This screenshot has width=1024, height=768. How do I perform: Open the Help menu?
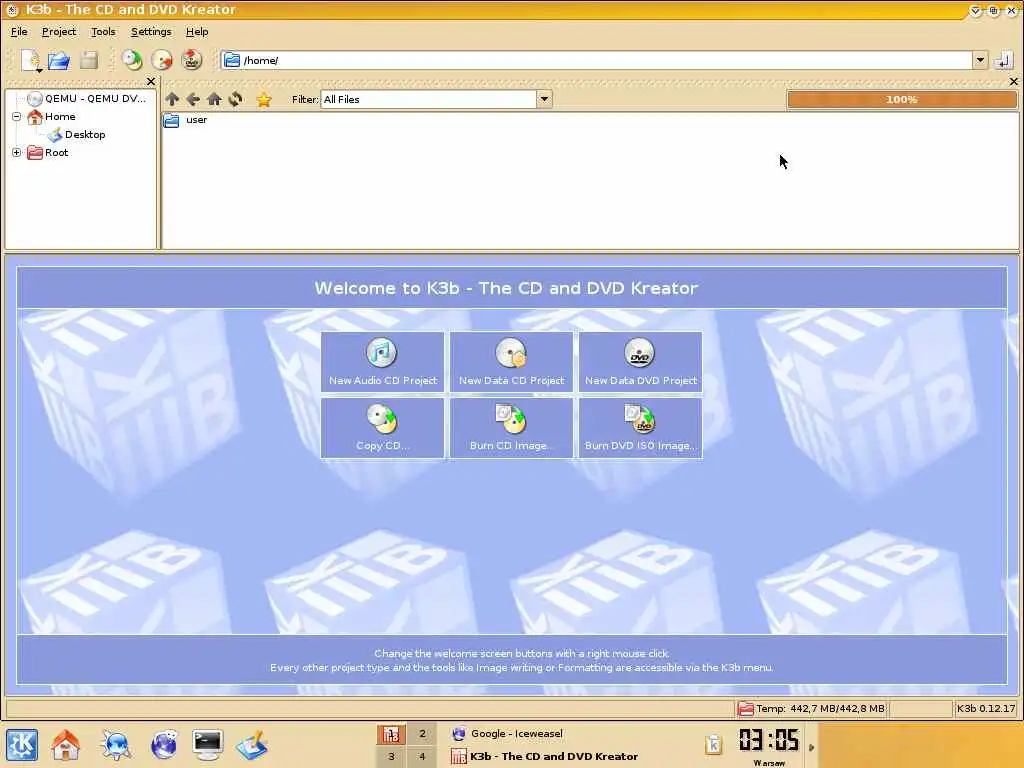click(197, 31)
